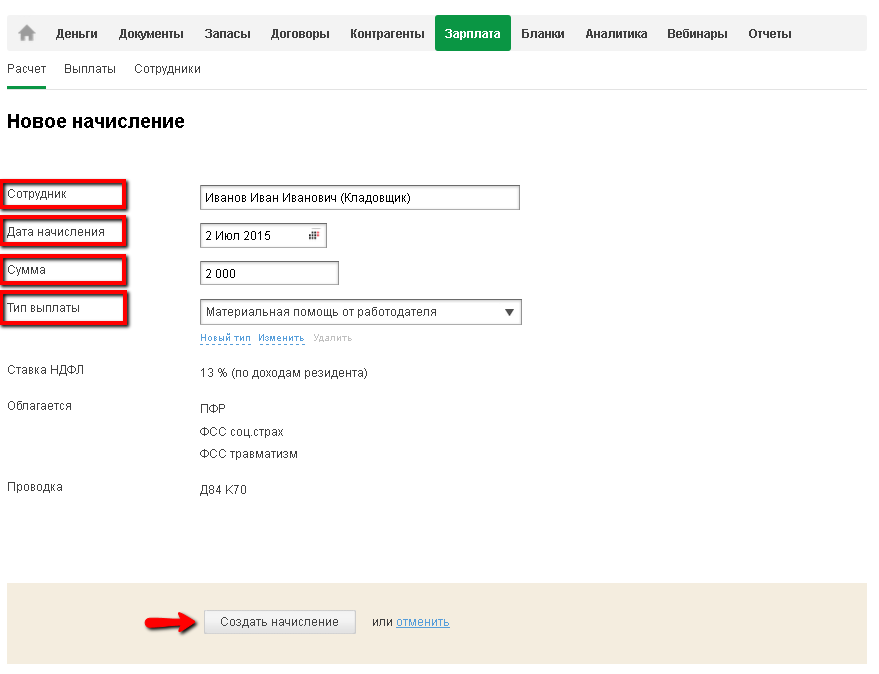Open the Документы menu section
This screenshot has width=879, height=674.
coord(151,34)
